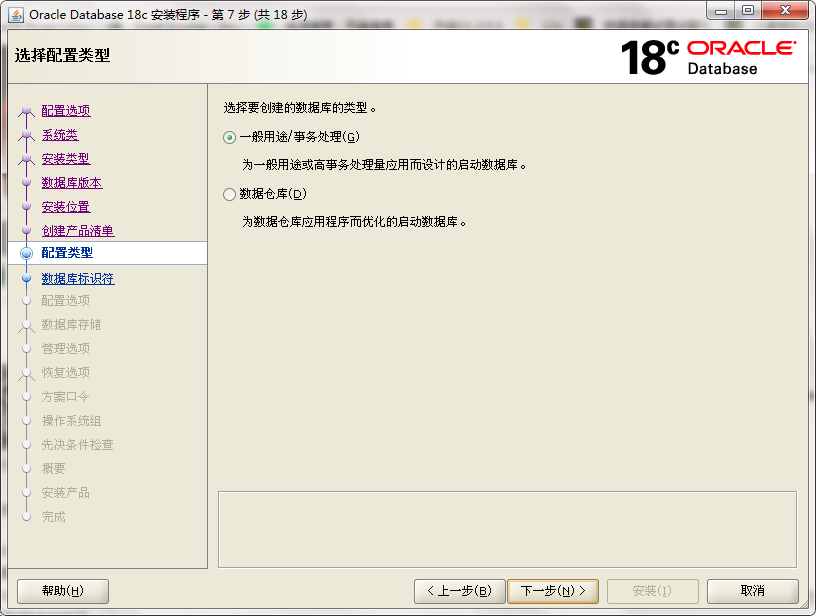
Task: Select 数据仓库 radio option
Action: [230, 195]
